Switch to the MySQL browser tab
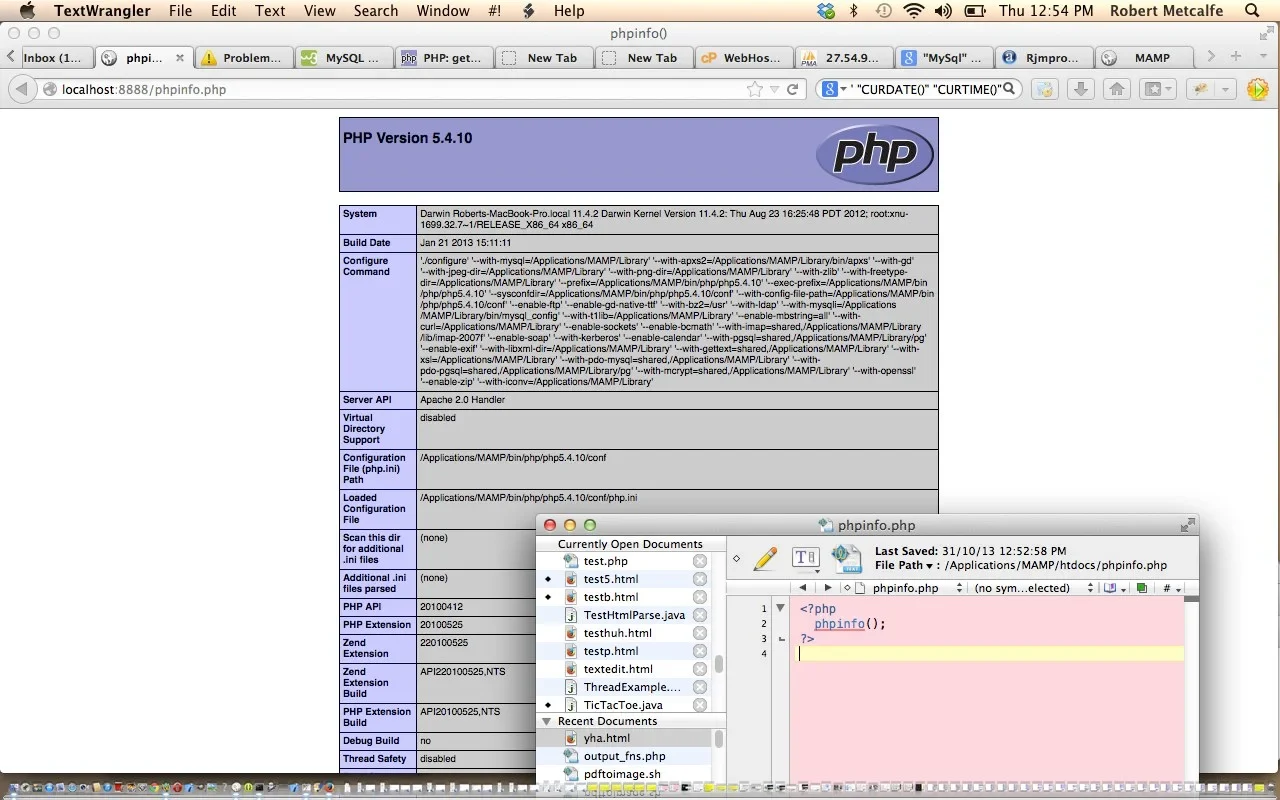Screen dimensions: 1280x800 click(344, 58)
